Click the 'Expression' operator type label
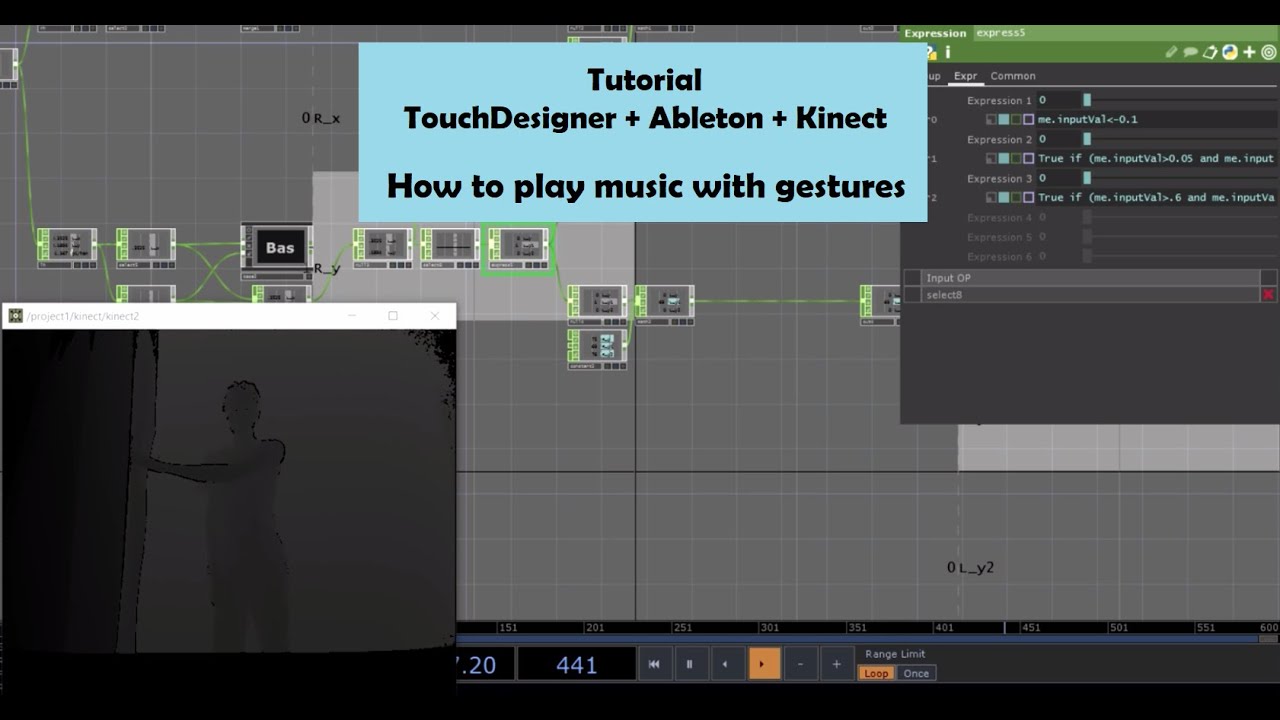The height and width of the screenshot is (720, 1280). [x=935, y=33]
